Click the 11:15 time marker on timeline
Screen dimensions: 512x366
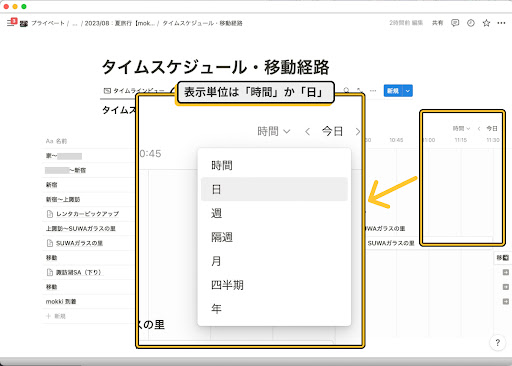[x=461, y=140]
